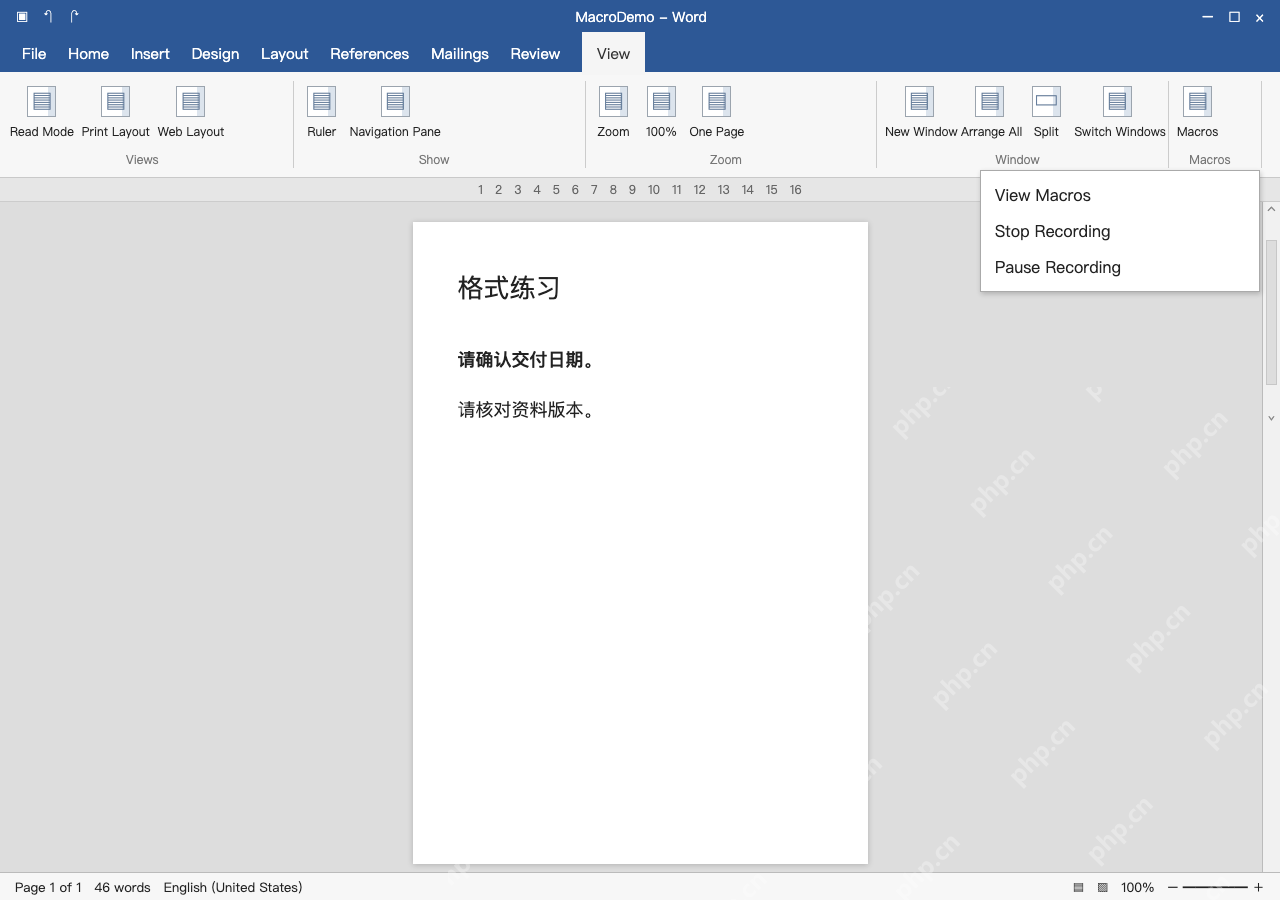Select Stop Recording in Macros menu

point(1119,231)
